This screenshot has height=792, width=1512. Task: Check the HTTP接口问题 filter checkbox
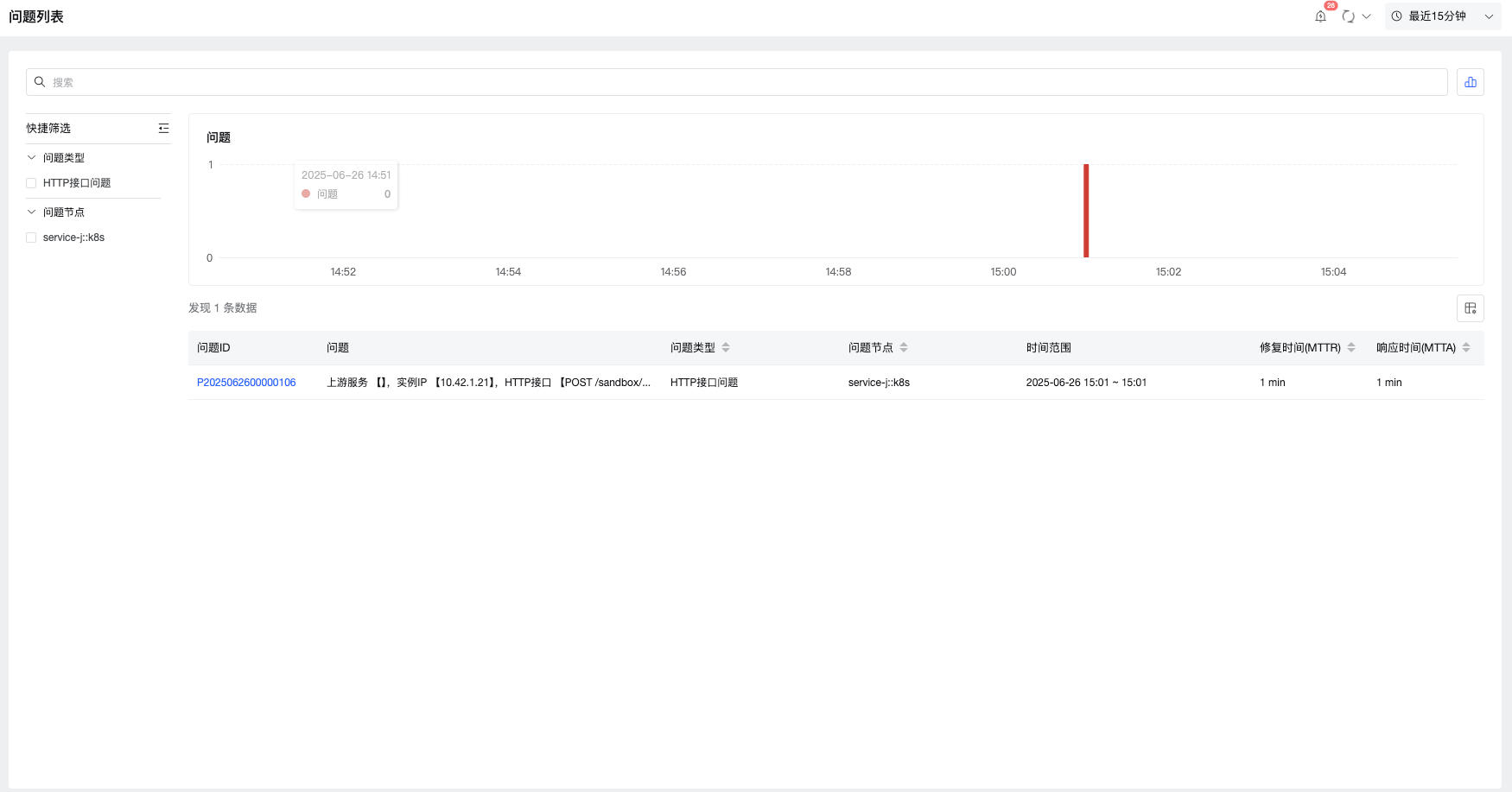click(x=31, y=183)
